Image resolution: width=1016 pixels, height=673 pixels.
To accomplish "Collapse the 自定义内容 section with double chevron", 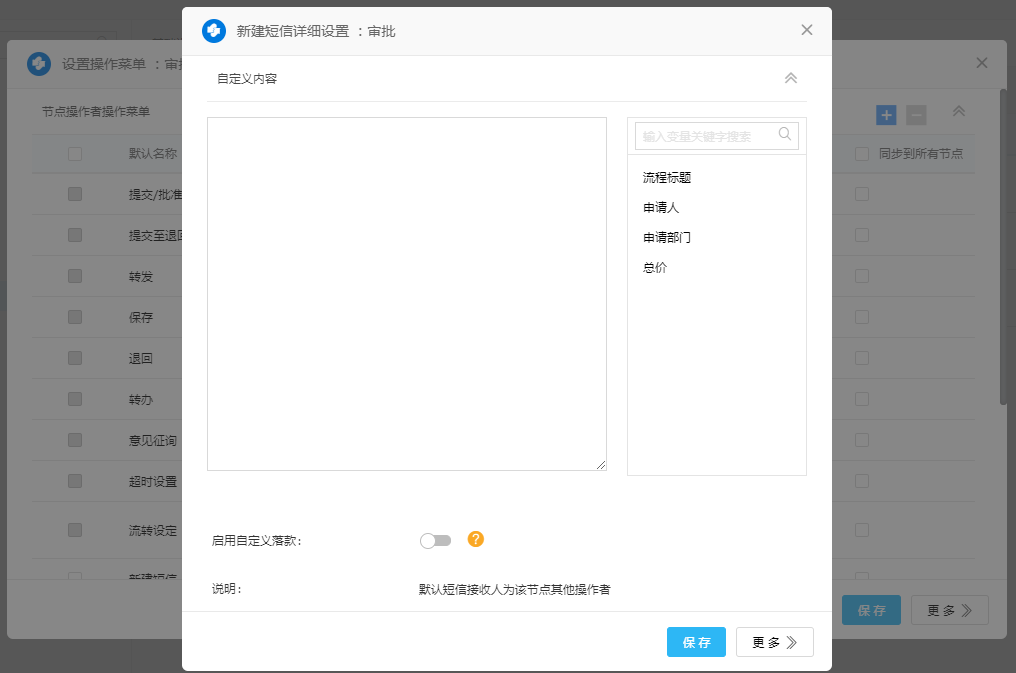I will point(790,78).
